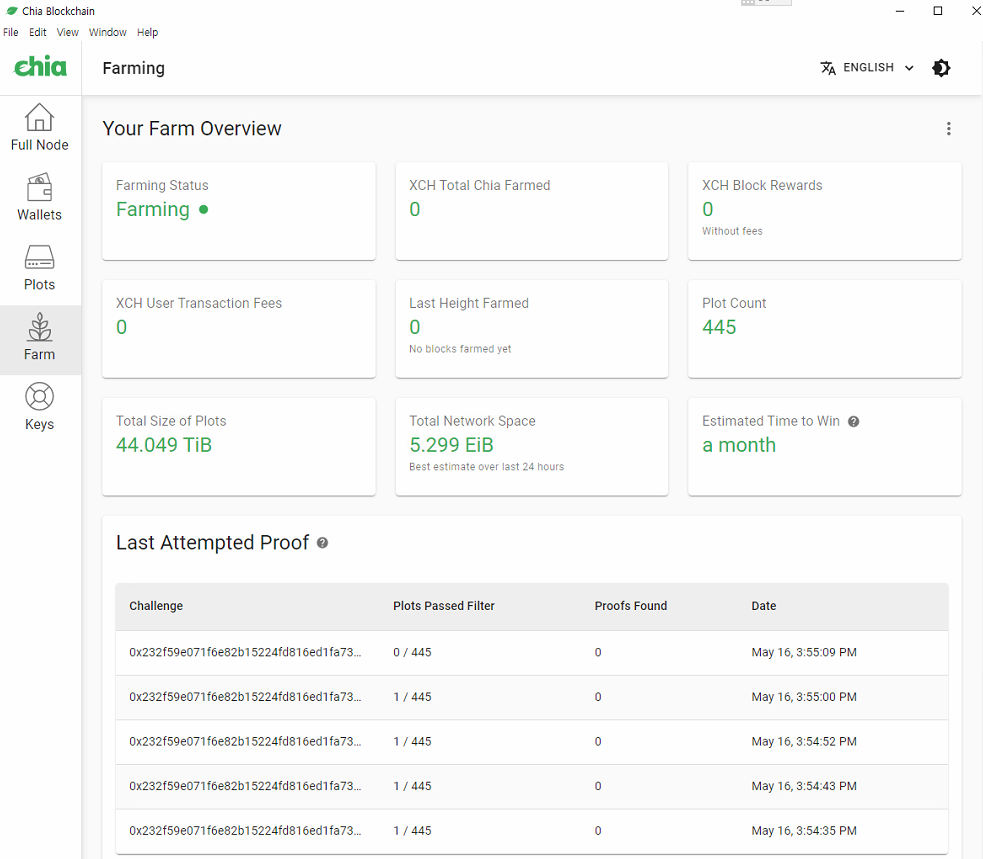Click date May 16, 3:55:00 PM
The image size is (983, 859).
coord(804,697)
